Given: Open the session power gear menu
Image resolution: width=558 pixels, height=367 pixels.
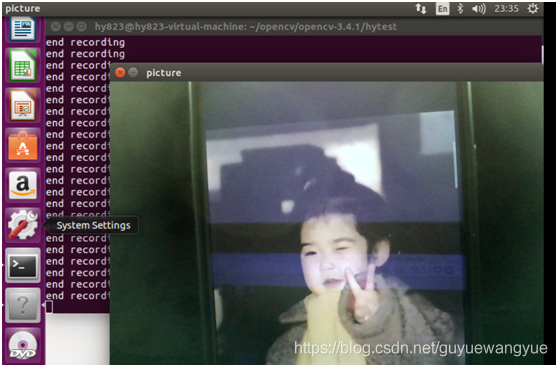Looking at the screenshot, I should click(x=533, y=9).
